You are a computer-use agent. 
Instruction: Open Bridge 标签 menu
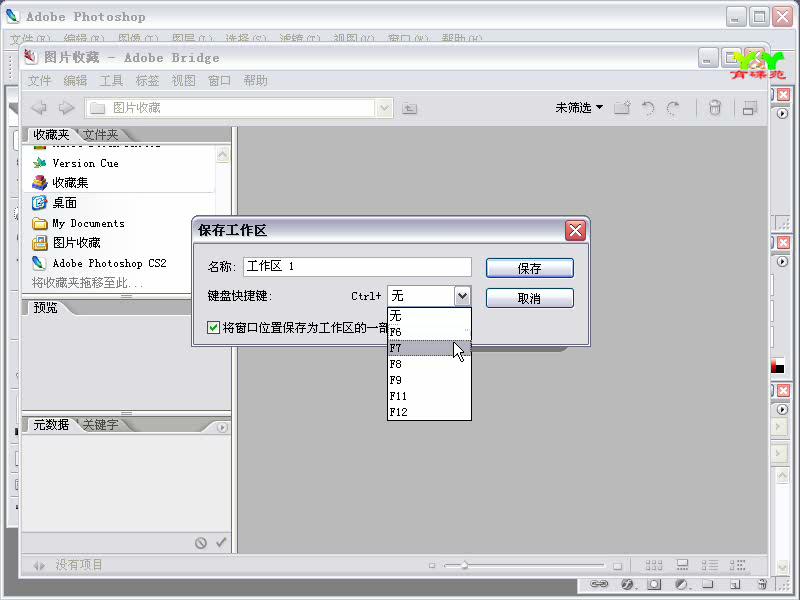point(147,81)
